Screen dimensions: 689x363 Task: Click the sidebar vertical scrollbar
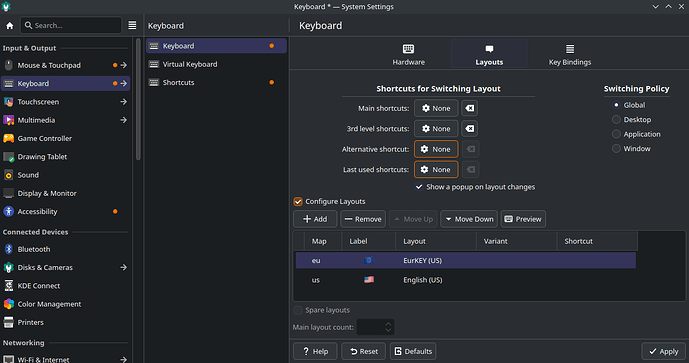[x=138, y=99]
